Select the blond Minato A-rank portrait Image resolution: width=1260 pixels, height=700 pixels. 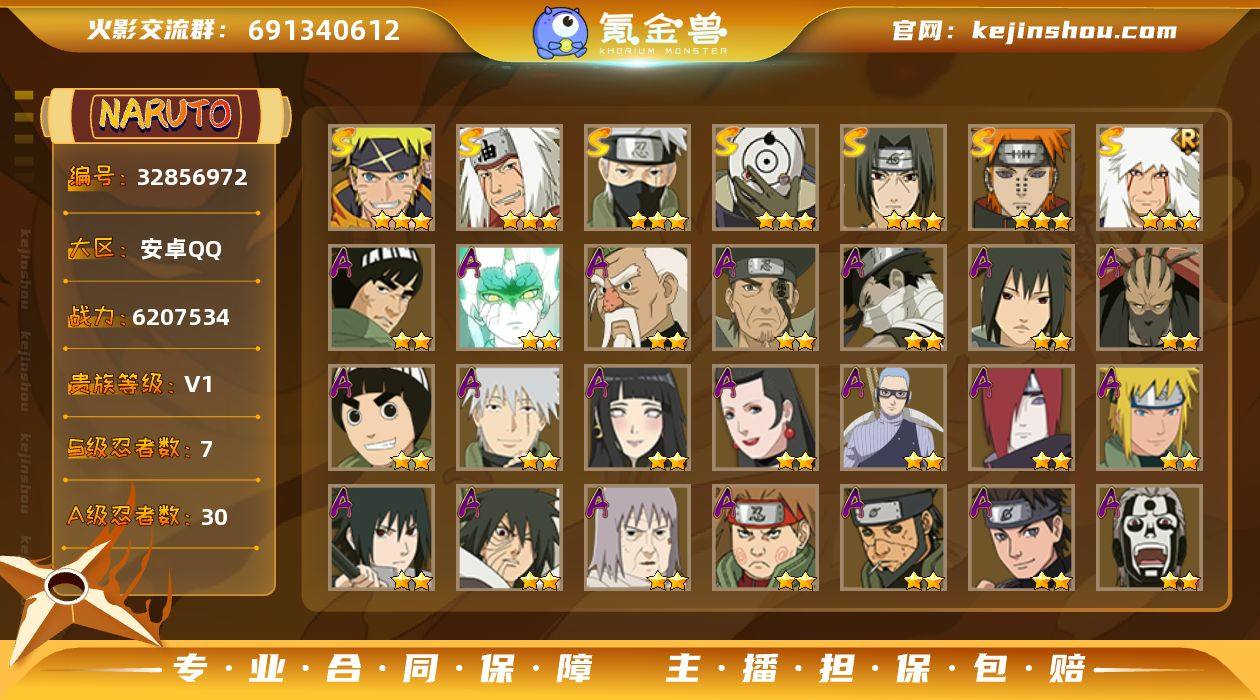click(x=1149, y=418)
